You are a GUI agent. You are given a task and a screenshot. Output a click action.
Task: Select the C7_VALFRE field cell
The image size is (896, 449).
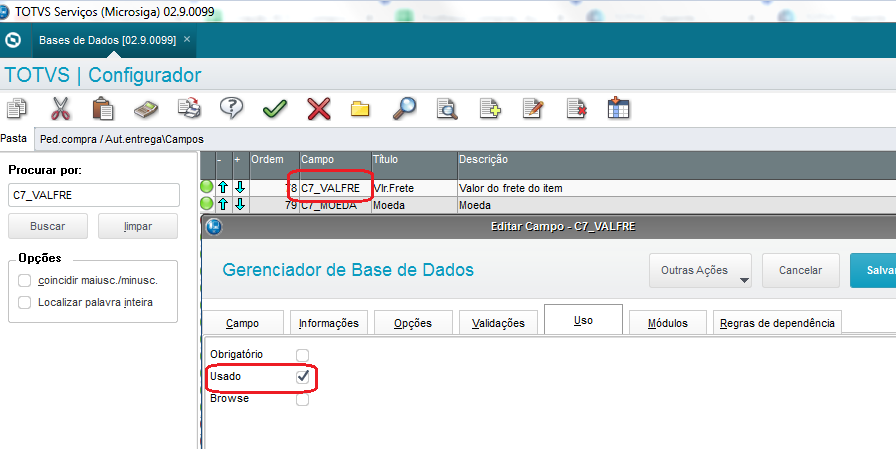pyautogui.click(x=335, y=188)
